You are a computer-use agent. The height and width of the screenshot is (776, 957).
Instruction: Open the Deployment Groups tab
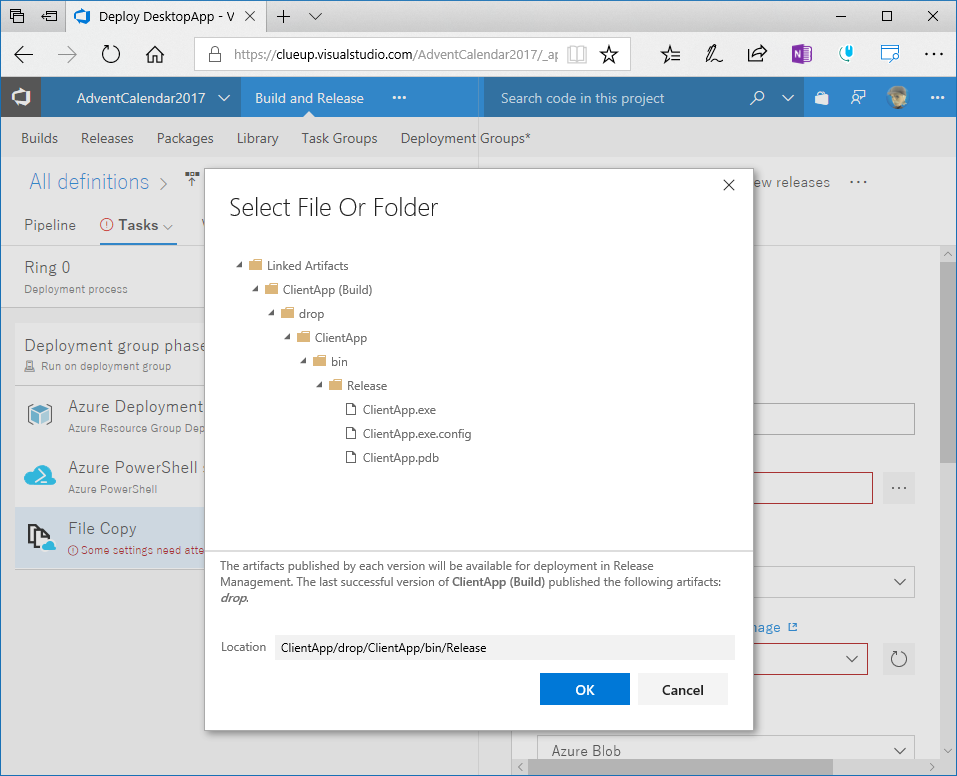[x=465, y=138]
